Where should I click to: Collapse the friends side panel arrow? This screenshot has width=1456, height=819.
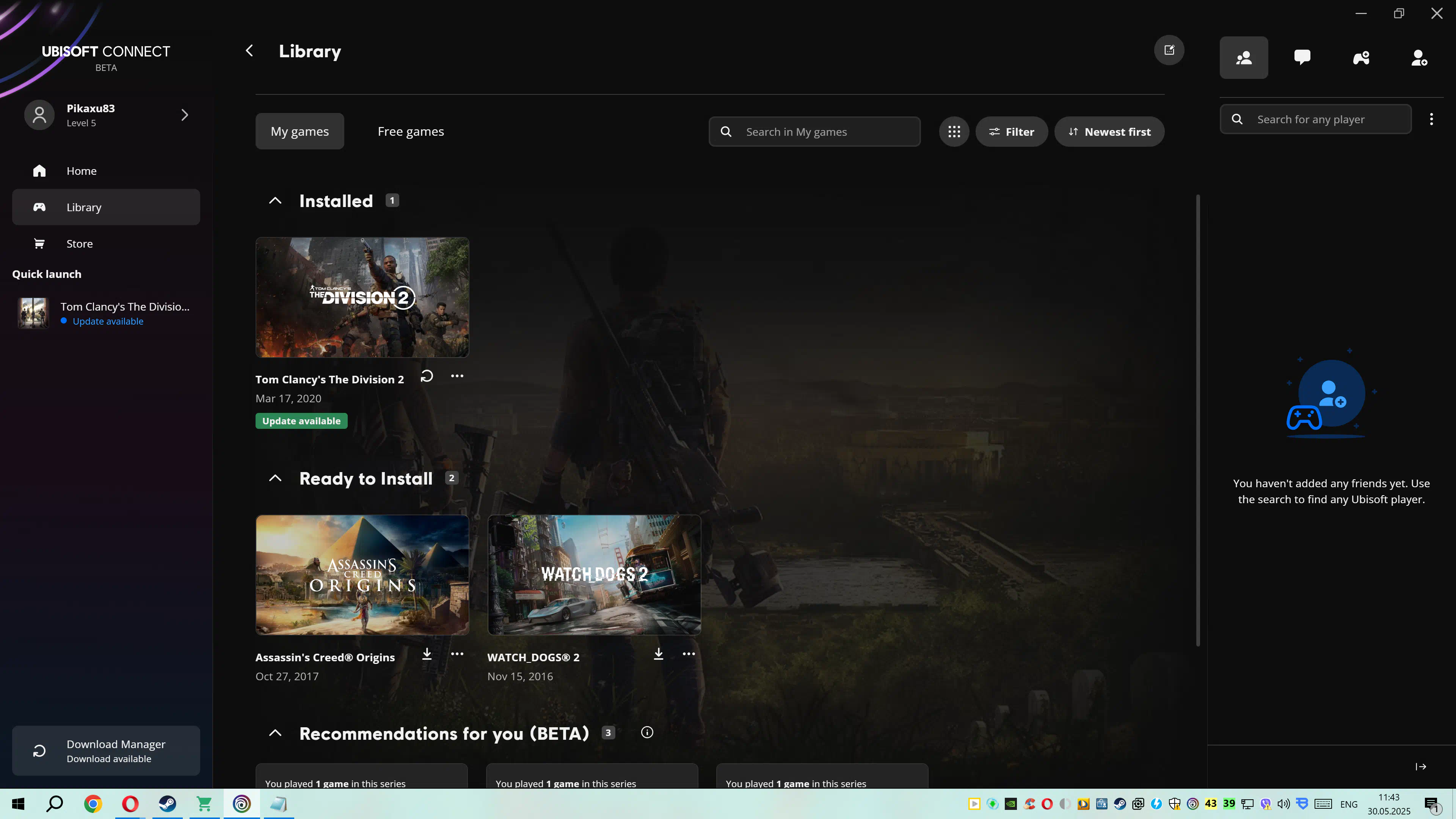pos(1421,766)
